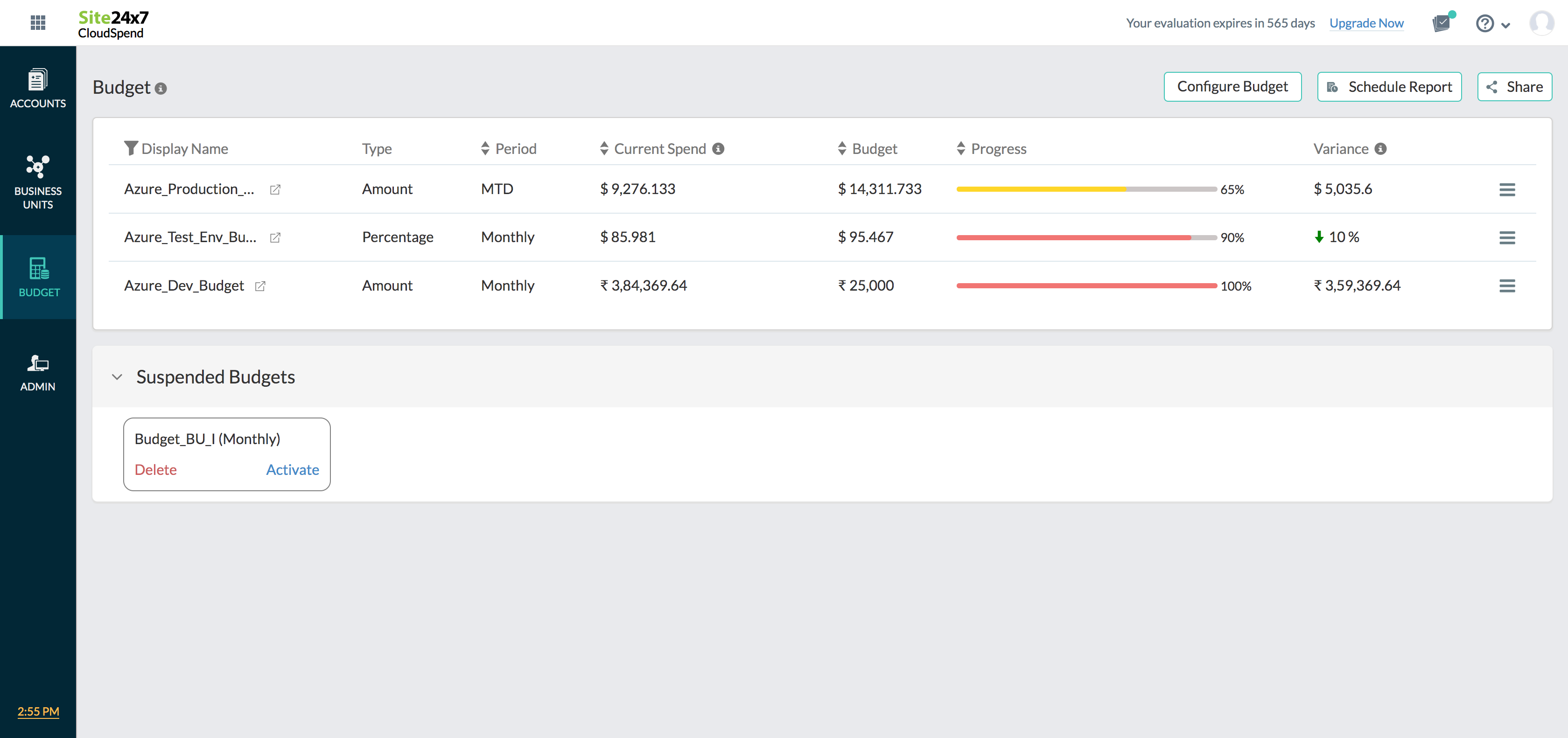Click the Upgrade Now link

[1366, 22]
